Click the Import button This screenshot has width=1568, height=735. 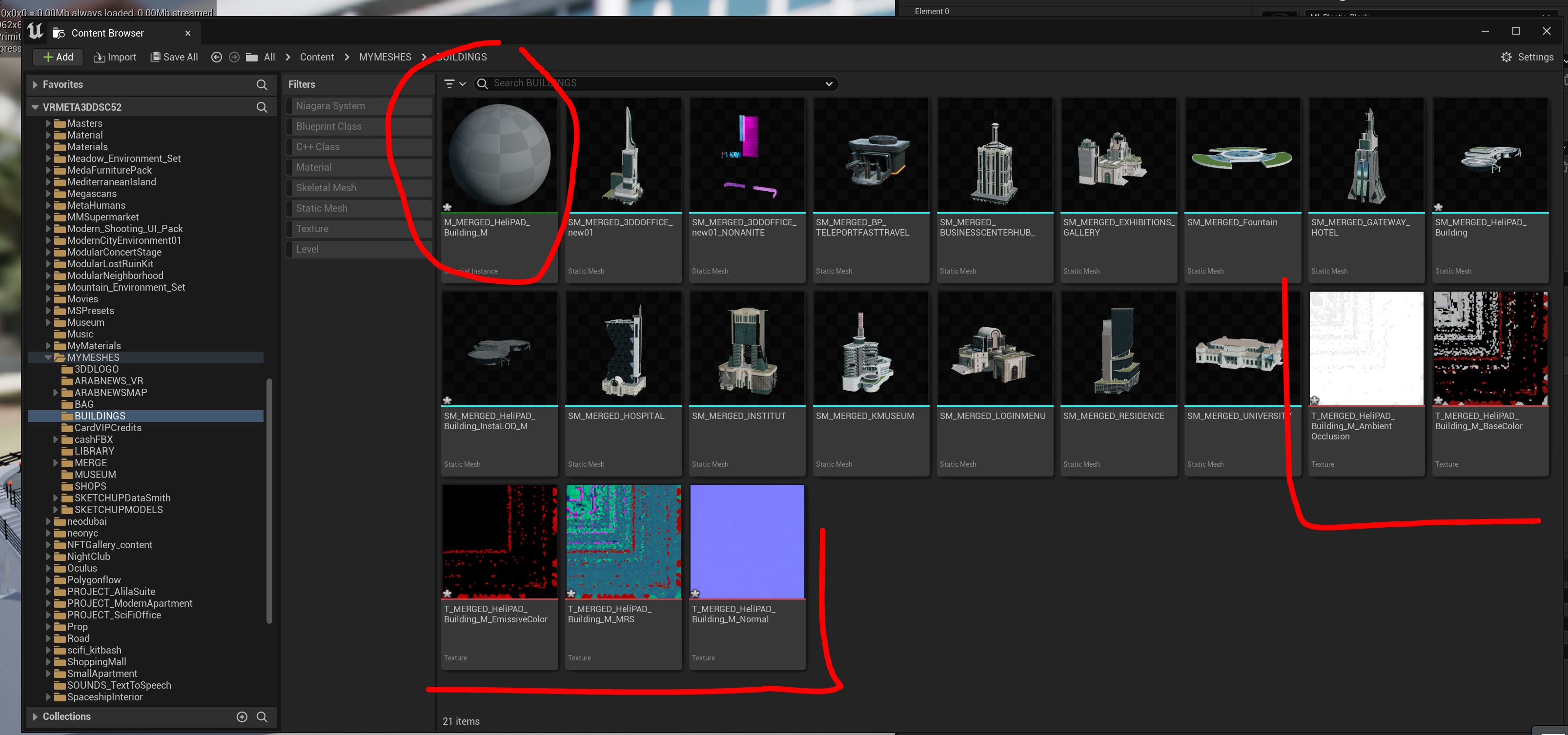click(115, 57)
